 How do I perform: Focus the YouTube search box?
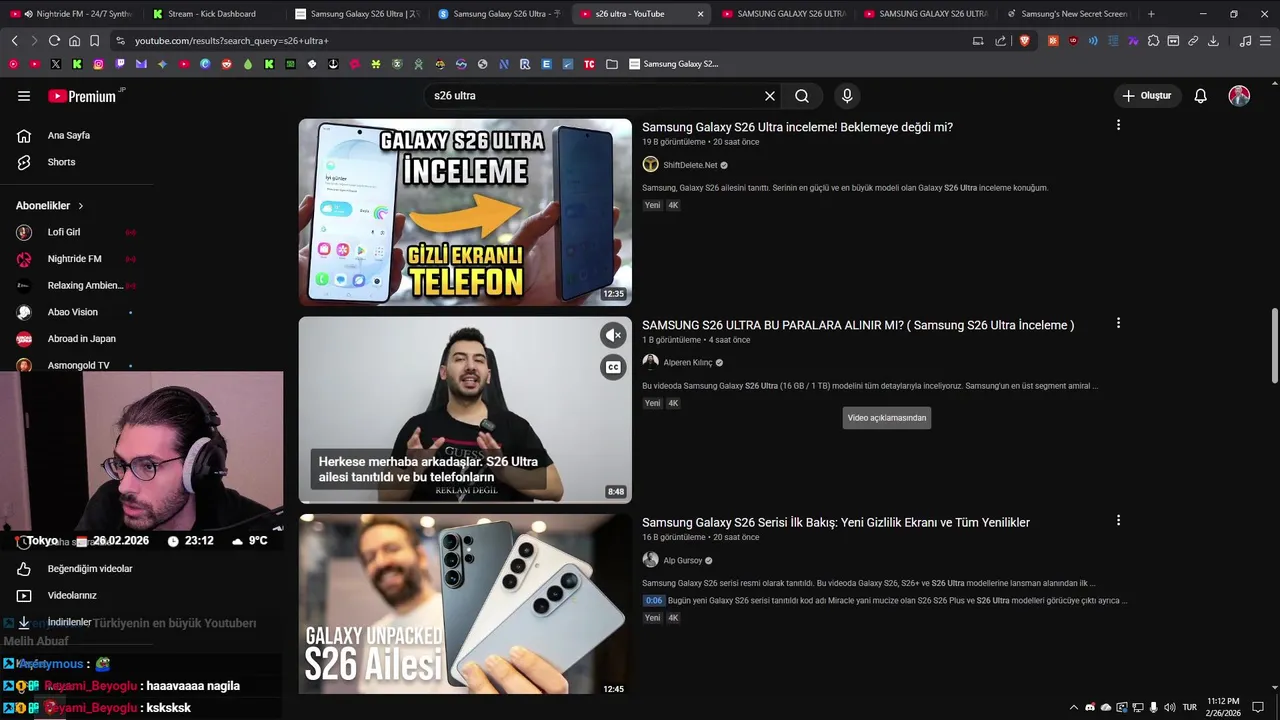click(x=595, y=96)
